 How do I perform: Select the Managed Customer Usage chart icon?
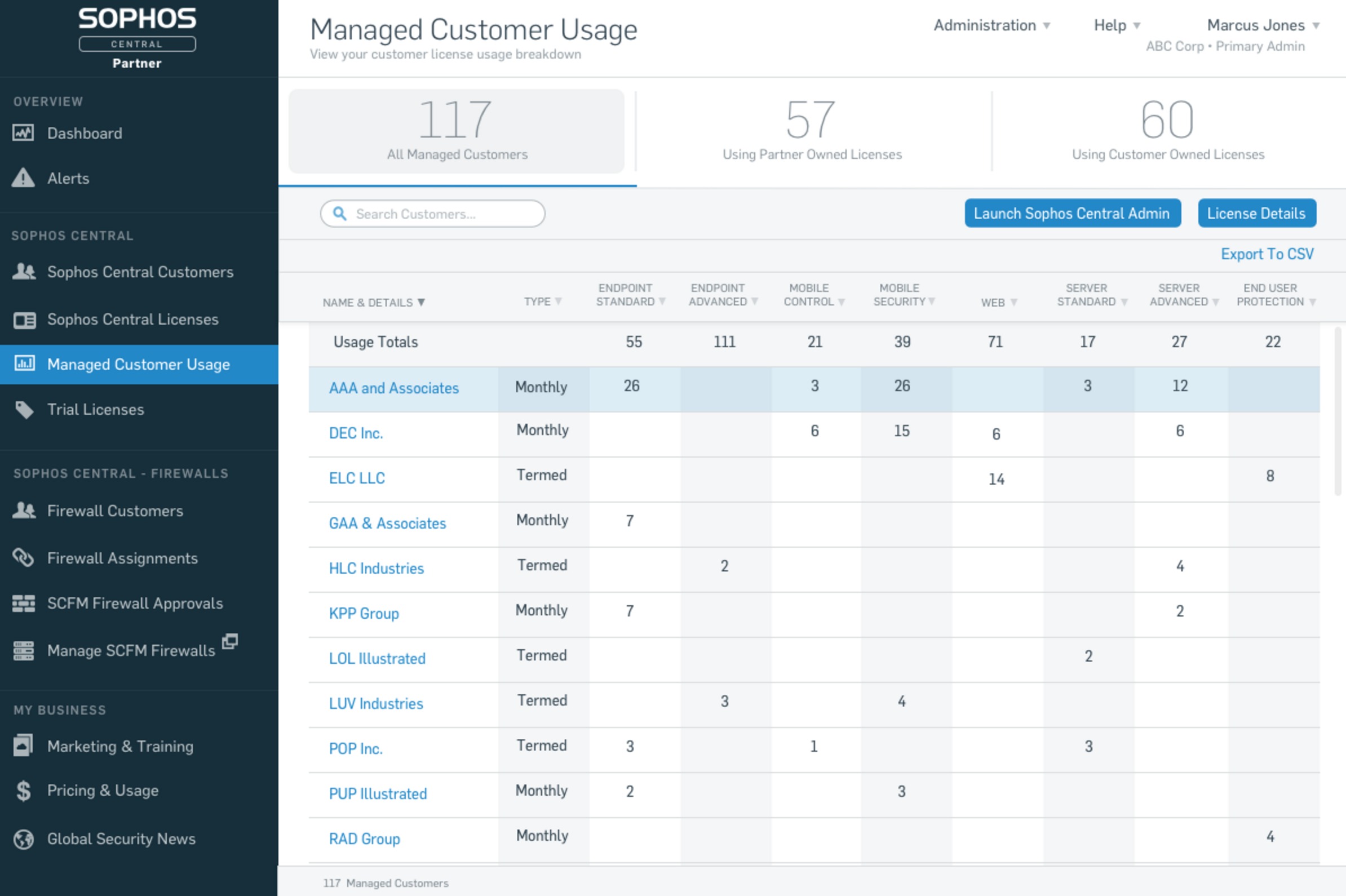click(x=24, y=364)
